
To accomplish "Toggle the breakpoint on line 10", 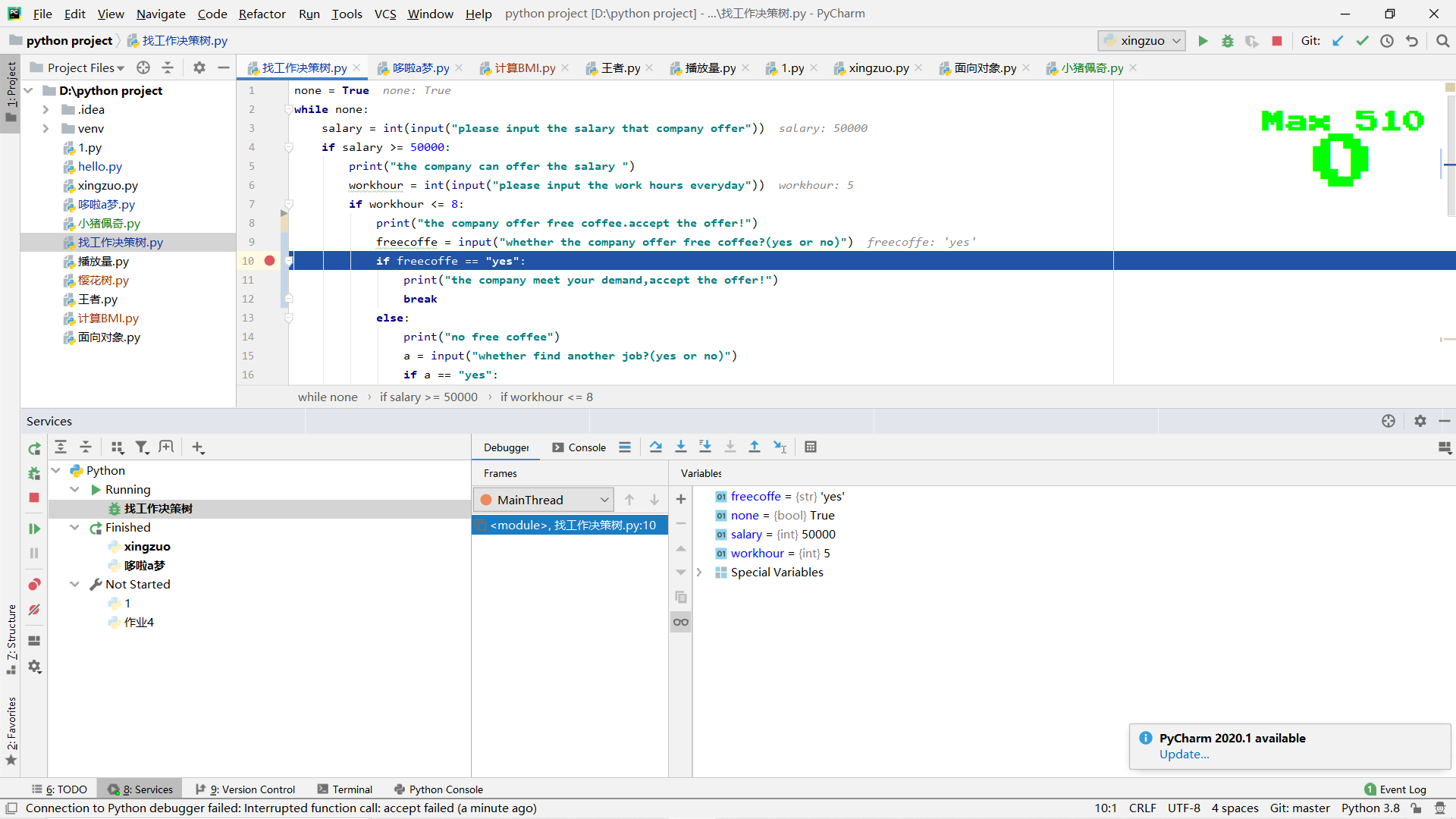I will tap(269, 261).
